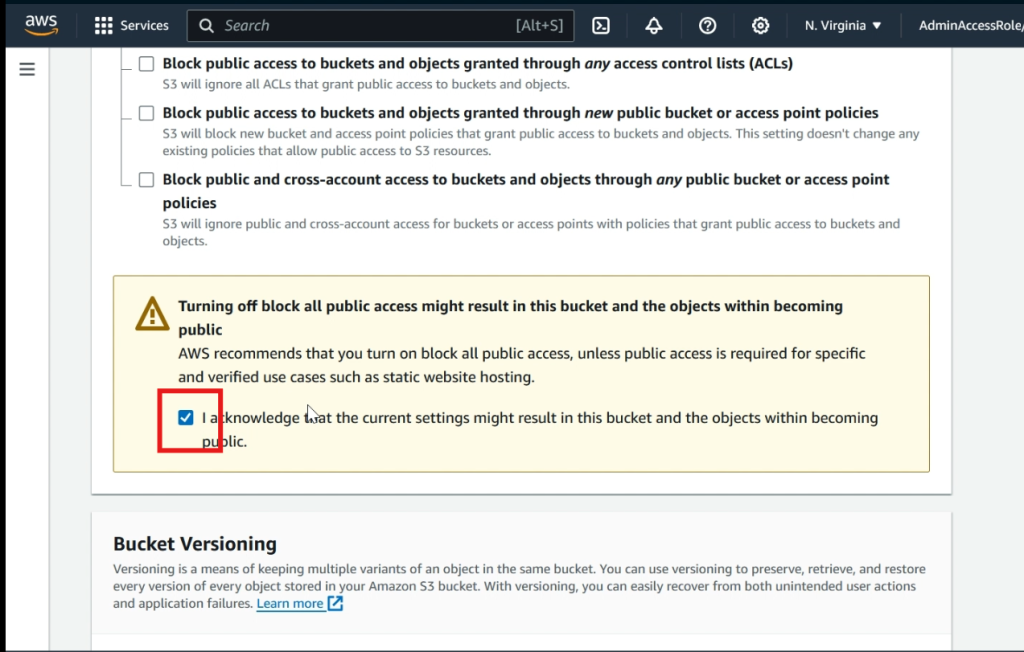Open the help question mark menu
This screenshot has width=1024, height=652.
[708, 26]
